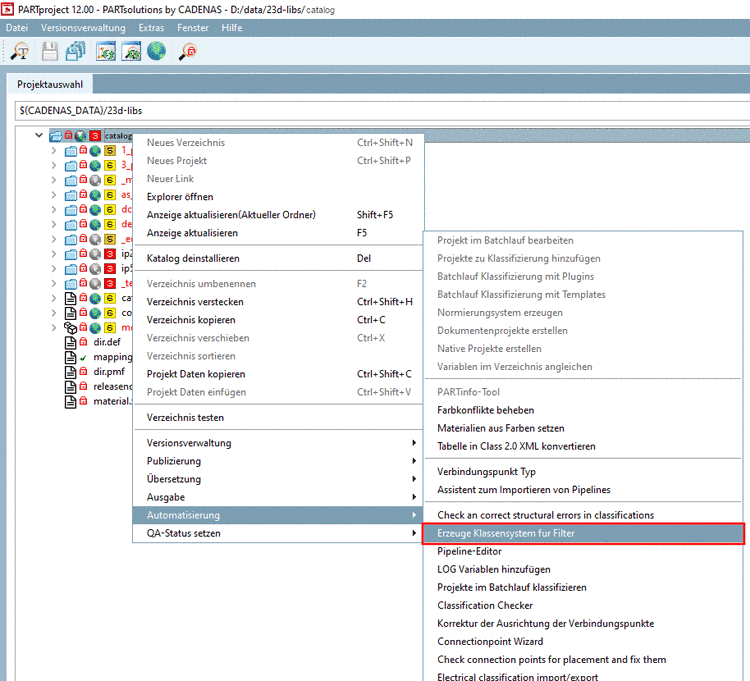Screen dimensions: 750x681
Task: Expand the 1_ folder node
Action: click(54, 151)
